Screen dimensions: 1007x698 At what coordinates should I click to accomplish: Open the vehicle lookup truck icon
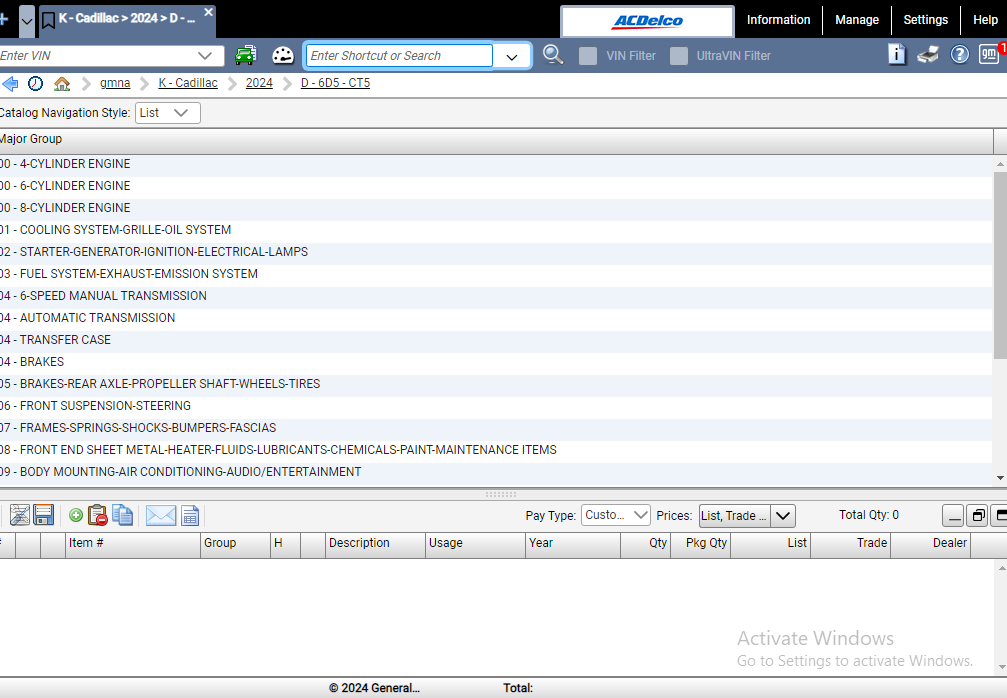click(x=246, y=55)
